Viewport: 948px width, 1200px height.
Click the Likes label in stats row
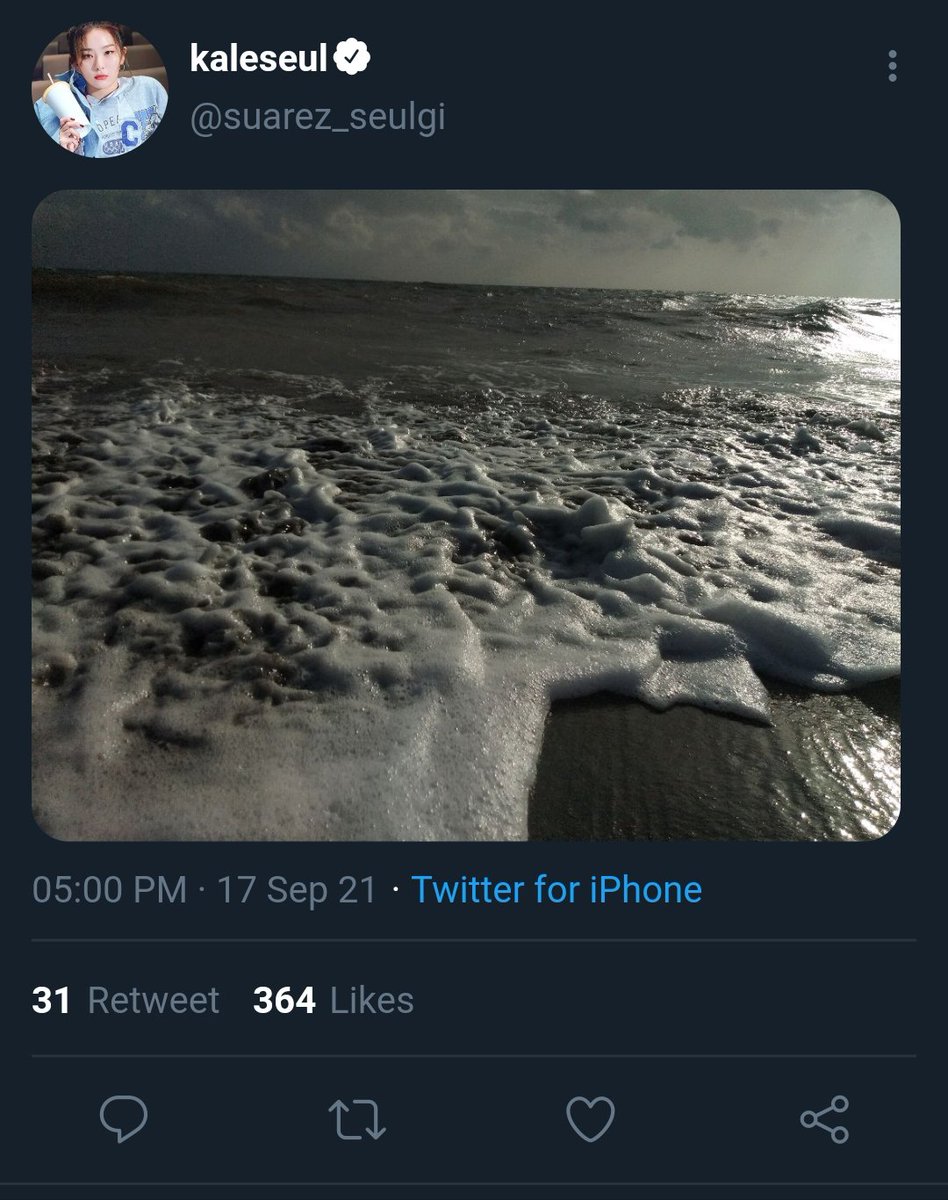point(372,1000)
